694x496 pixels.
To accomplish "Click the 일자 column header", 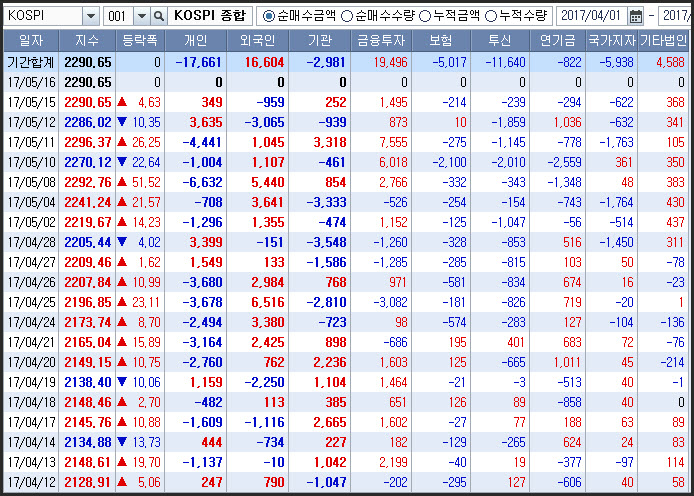I will (31, 41).
